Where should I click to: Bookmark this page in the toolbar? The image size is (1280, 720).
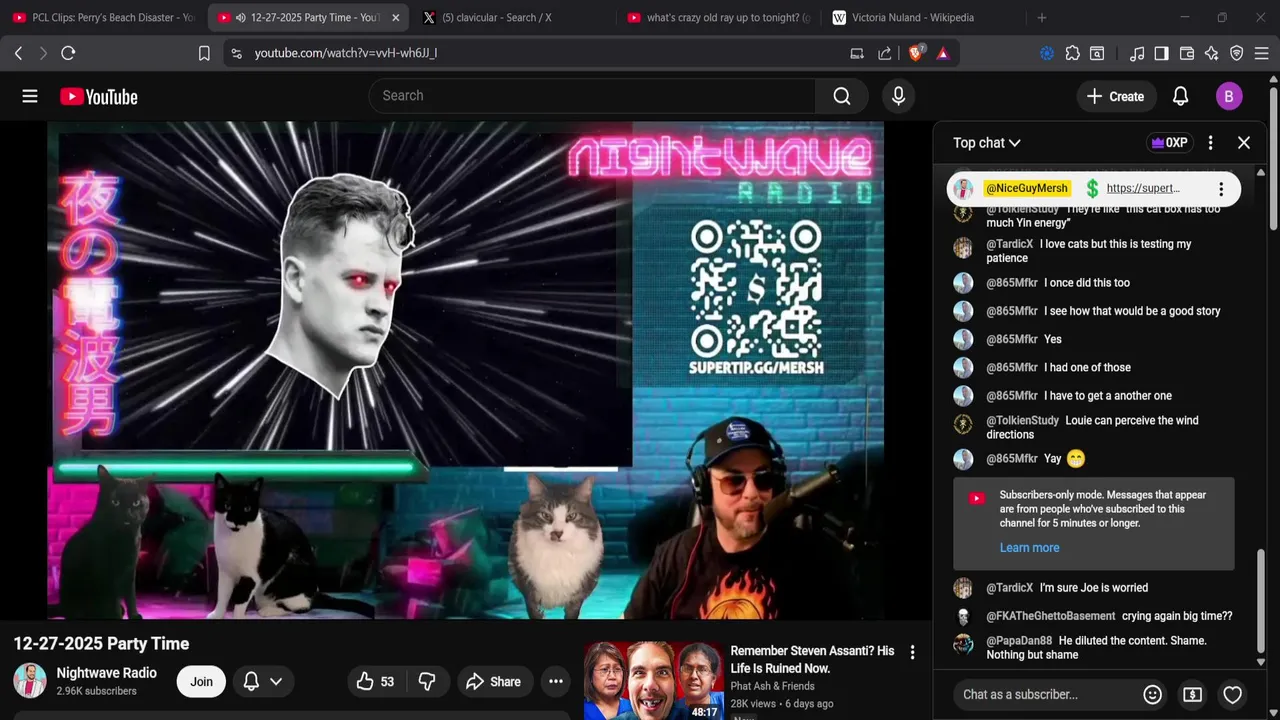click(204, 53)
